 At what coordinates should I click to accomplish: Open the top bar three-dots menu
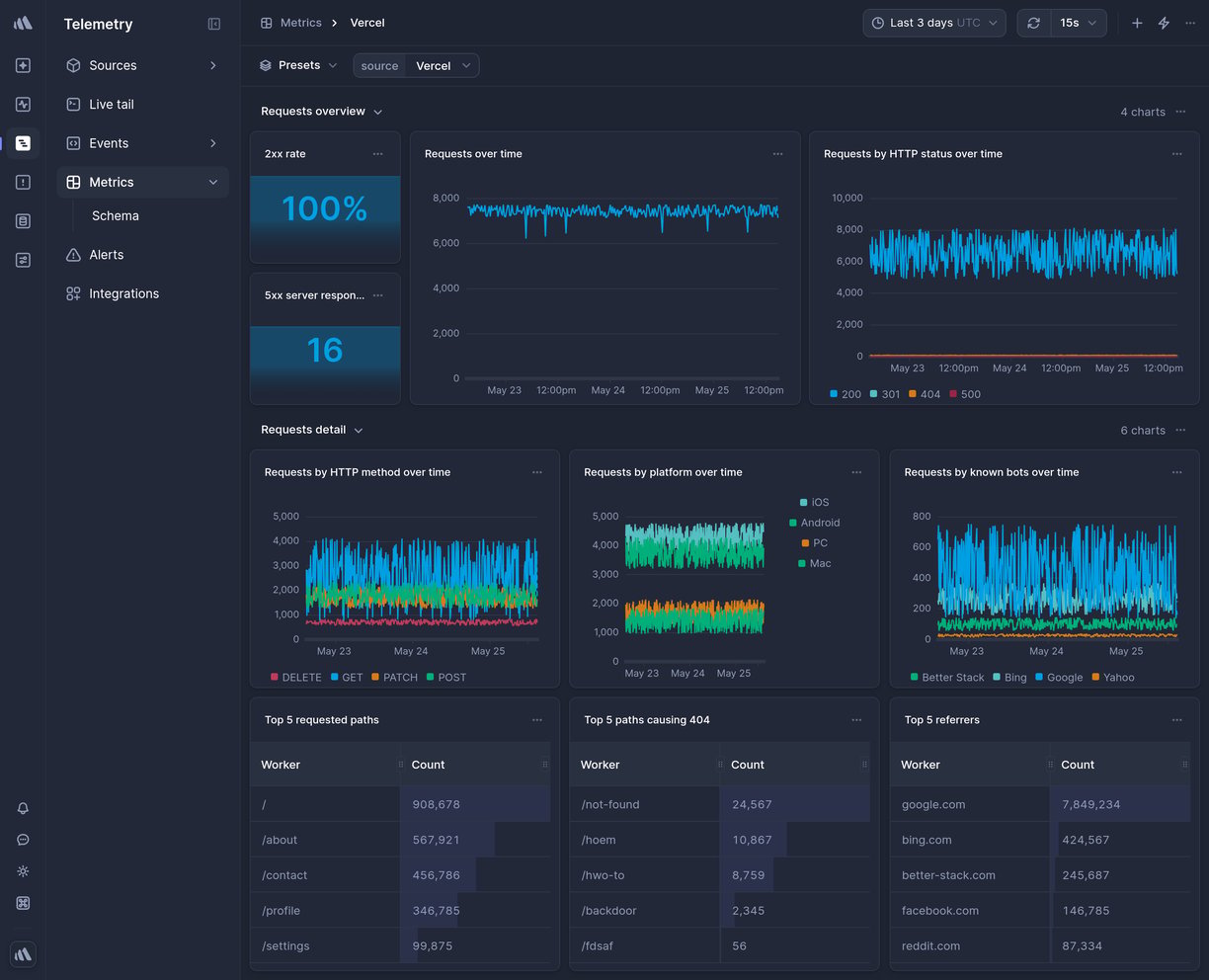point(1189,23)
